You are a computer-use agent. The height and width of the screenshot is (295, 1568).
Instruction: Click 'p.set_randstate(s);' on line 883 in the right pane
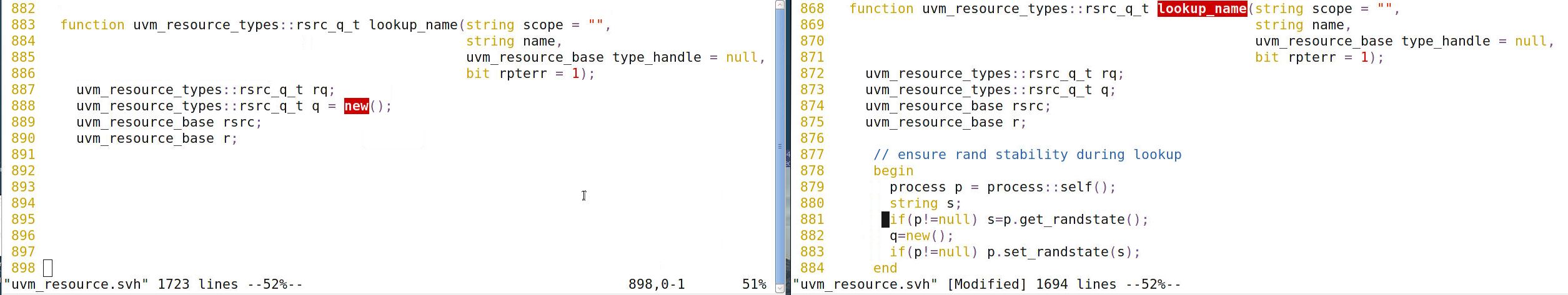pos(1064,252)
